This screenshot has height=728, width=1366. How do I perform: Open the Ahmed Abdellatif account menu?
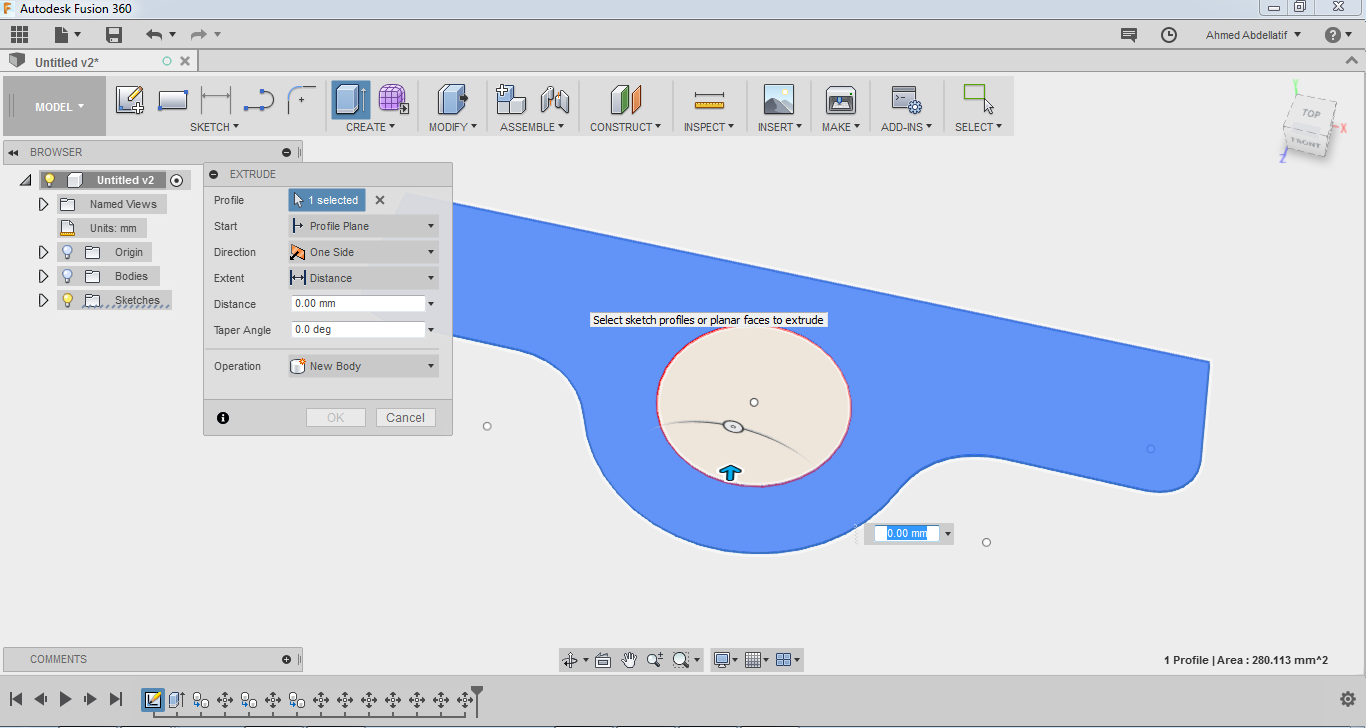point(1254,35)
